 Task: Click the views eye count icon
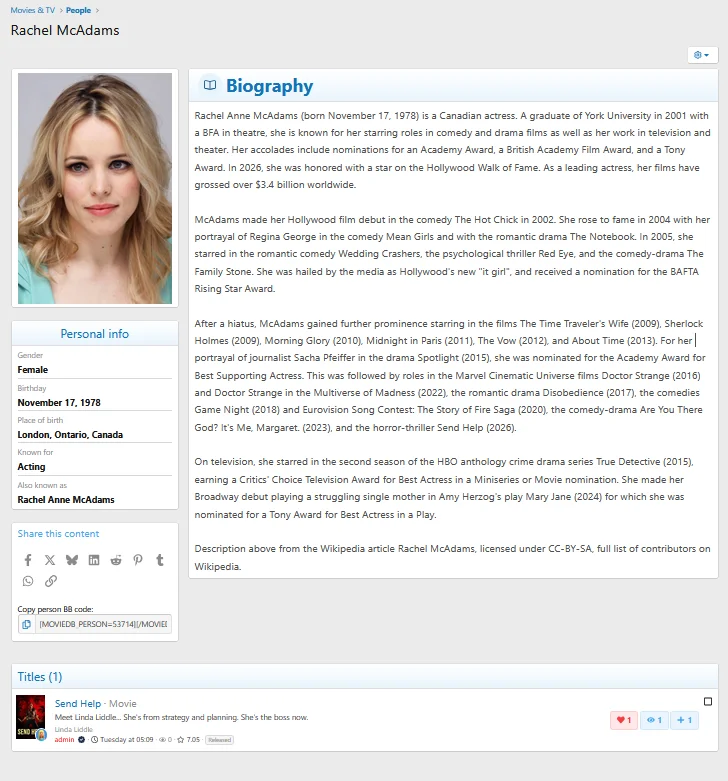point(162,740)
